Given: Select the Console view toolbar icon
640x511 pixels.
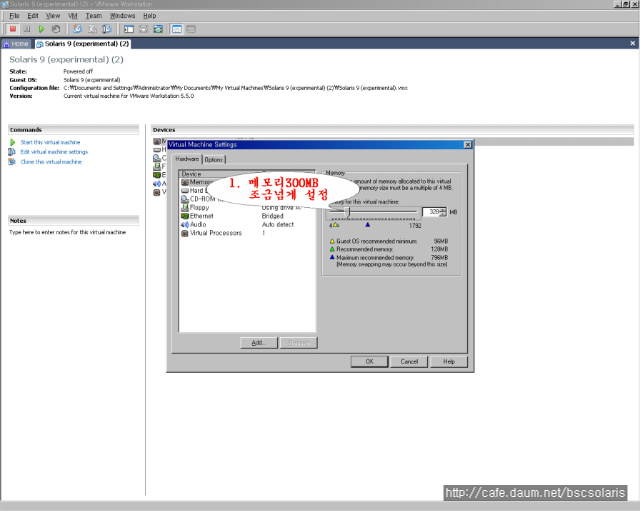Looking at the screenshot, I should click(191, 29).
